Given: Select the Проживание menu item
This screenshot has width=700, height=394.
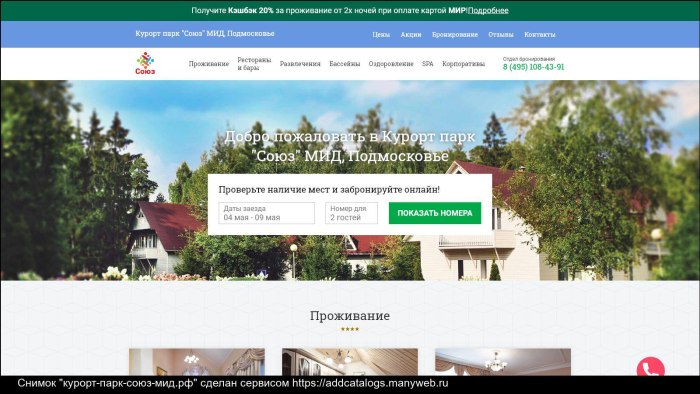Looking at the screenshot, I should coord(208,64).
